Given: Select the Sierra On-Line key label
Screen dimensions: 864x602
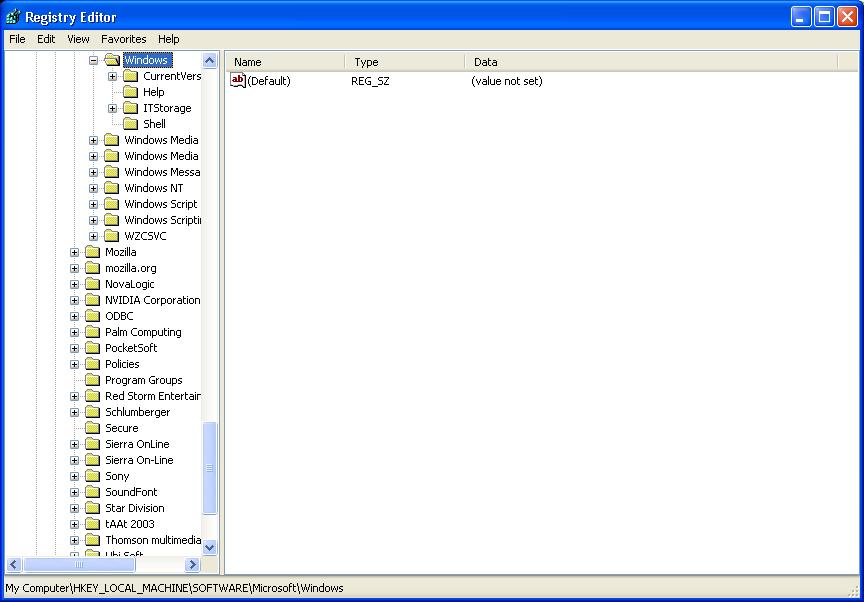Looking at the screenshot, I should tap(139, 460).
